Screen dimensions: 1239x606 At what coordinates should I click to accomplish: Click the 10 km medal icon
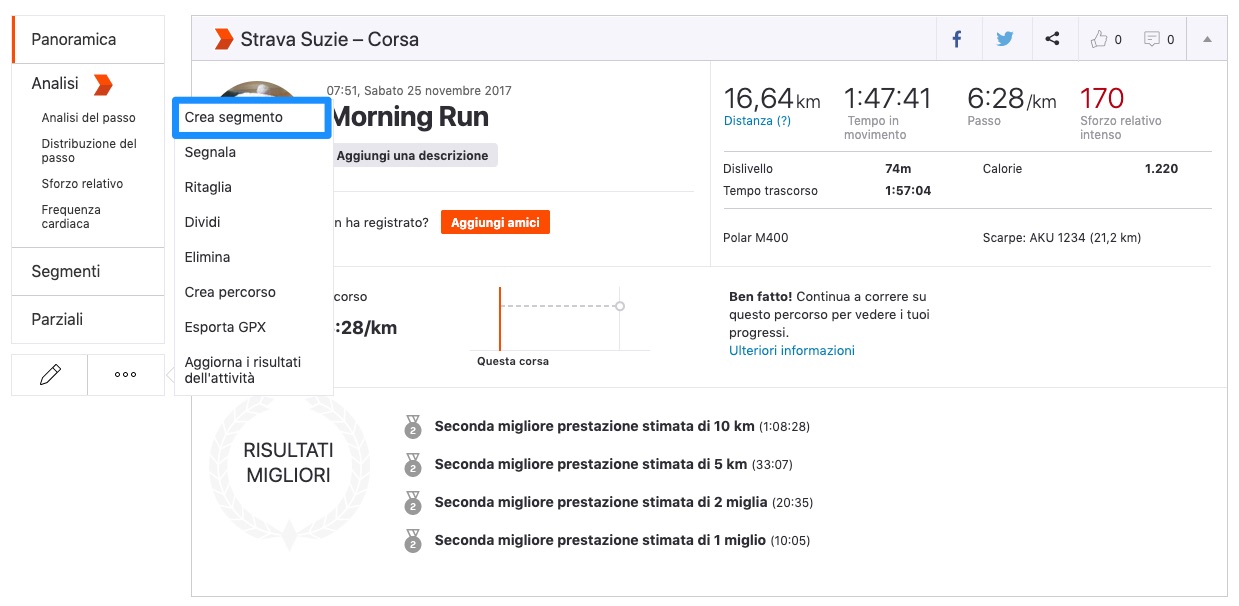(x=412, y=427)
